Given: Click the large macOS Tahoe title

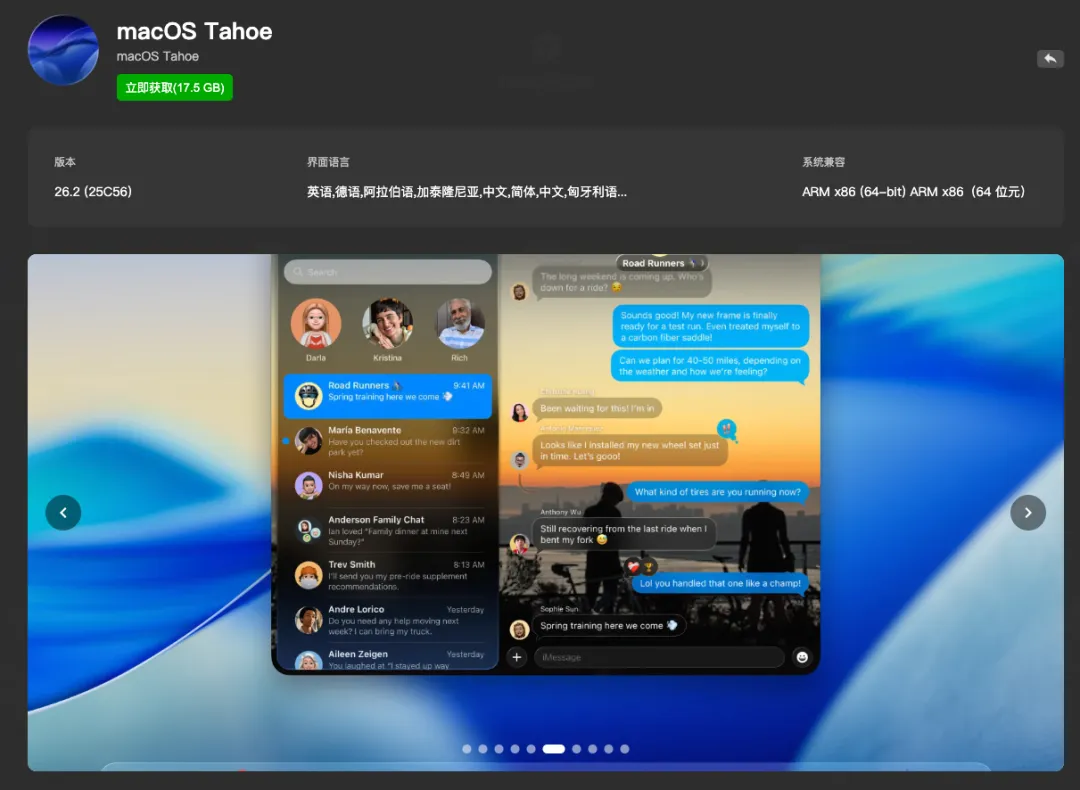Looking at the screenshot, I should click(194, 31).
